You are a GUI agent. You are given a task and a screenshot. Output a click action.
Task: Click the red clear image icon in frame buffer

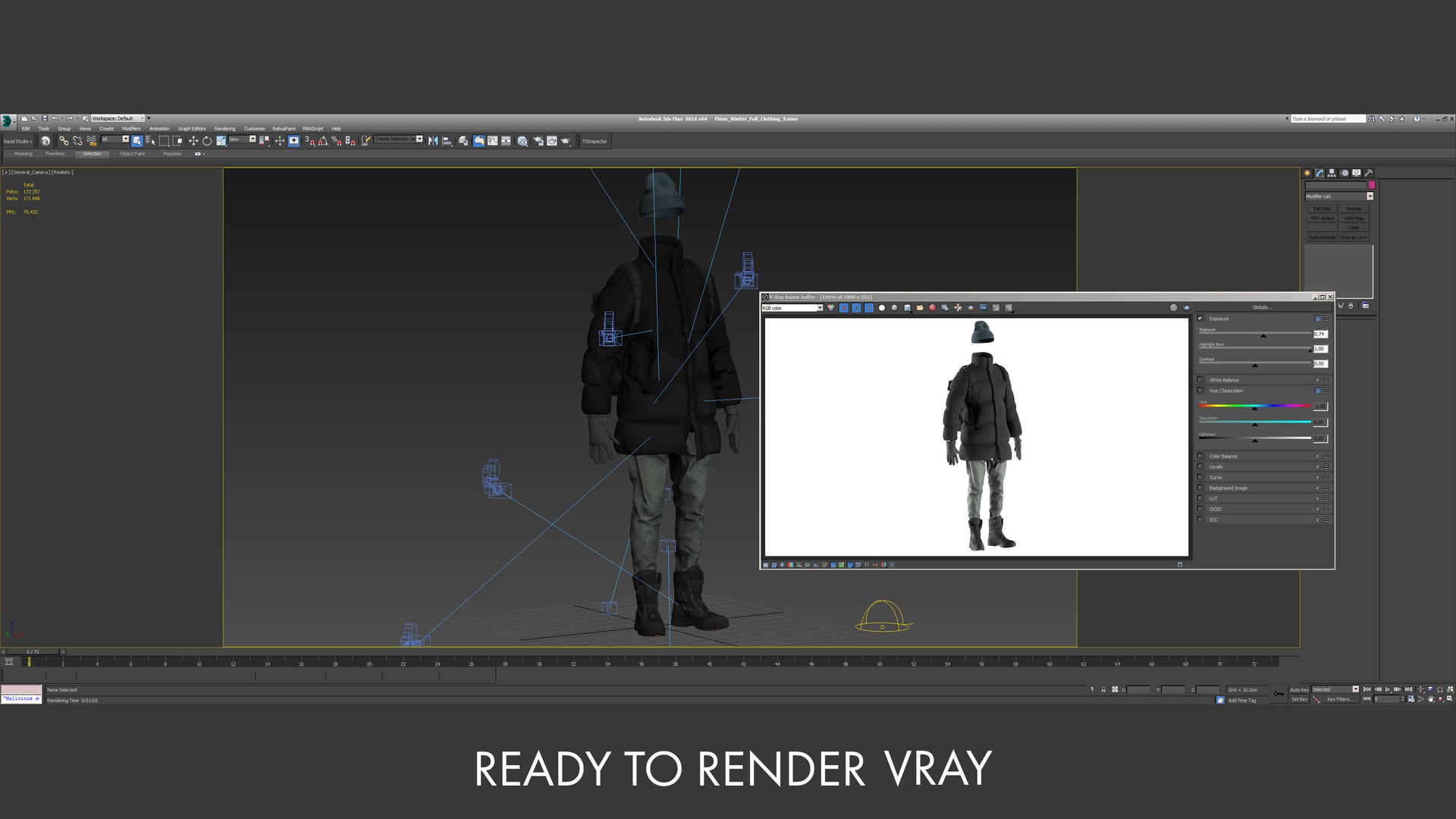[933, 308]
